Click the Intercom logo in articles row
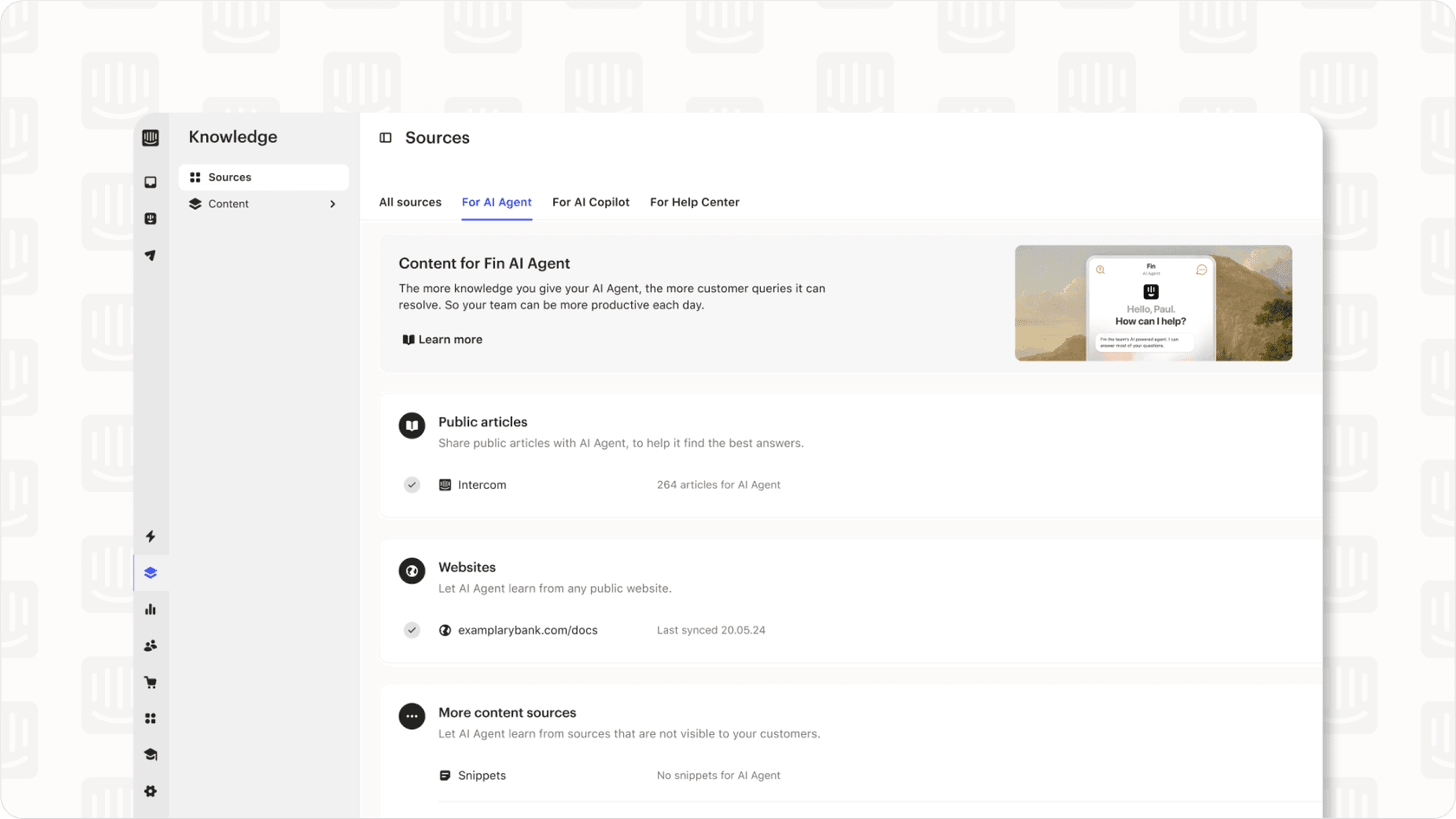 pyautogui.click(x=445, y=485)
